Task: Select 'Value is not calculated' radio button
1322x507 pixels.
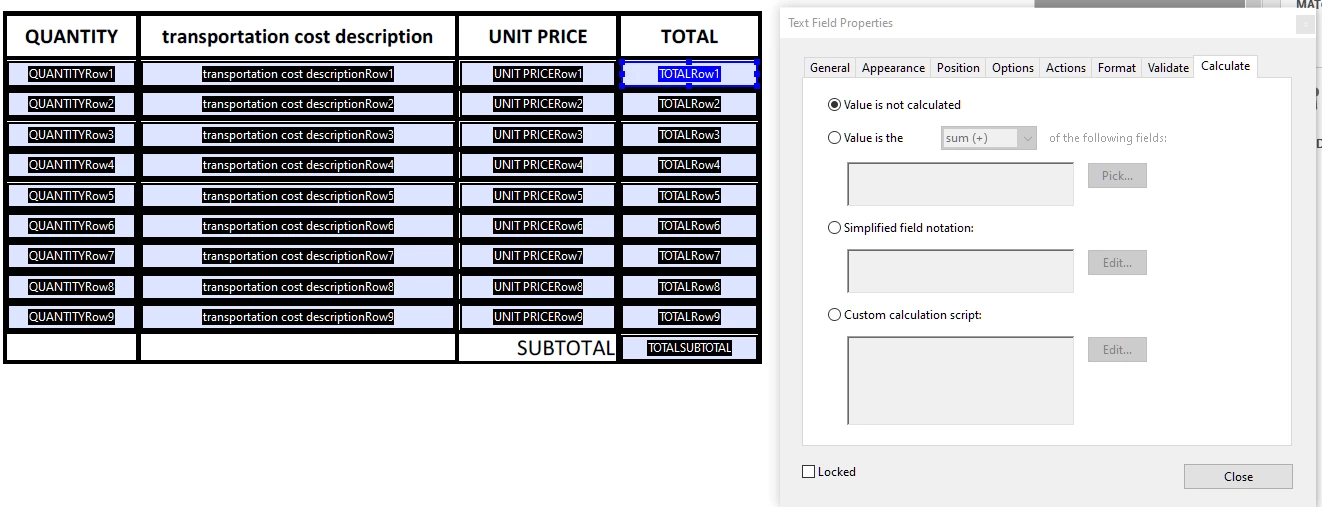Action: [834, 105]
